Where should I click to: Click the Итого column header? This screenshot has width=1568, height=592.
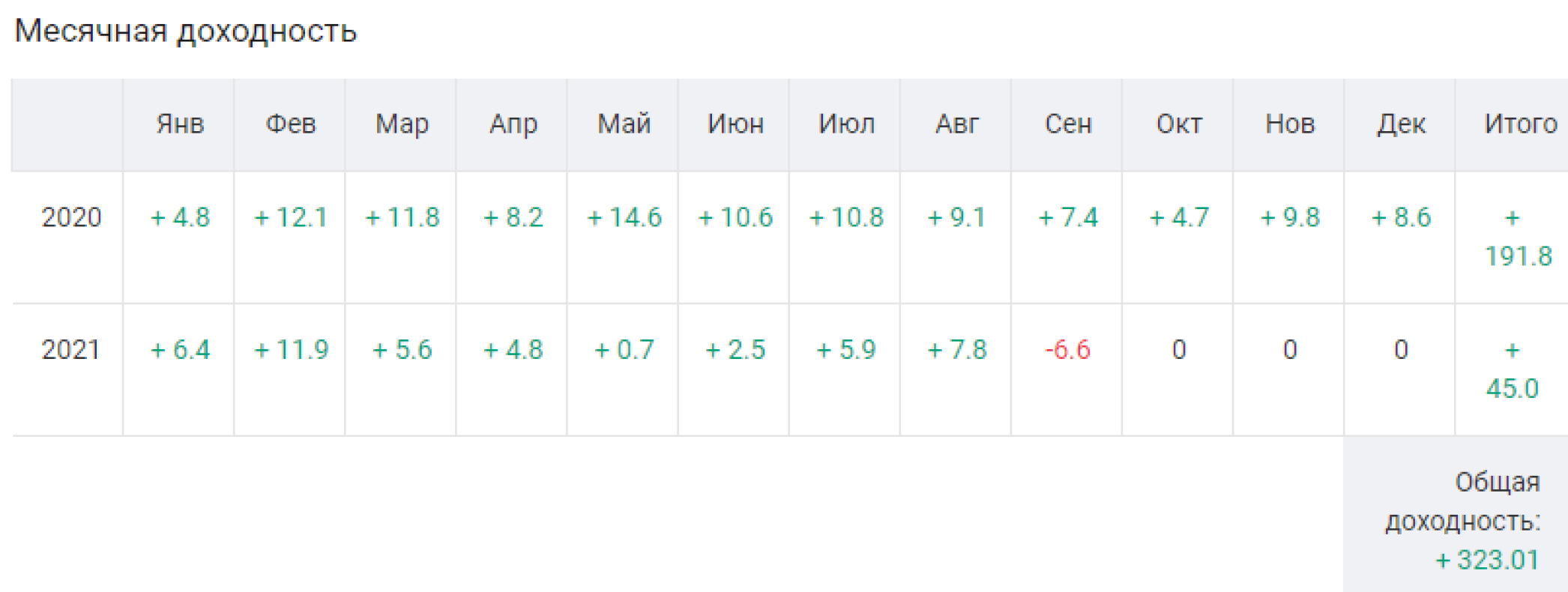pyautogui.click(x=1520, y=124)
